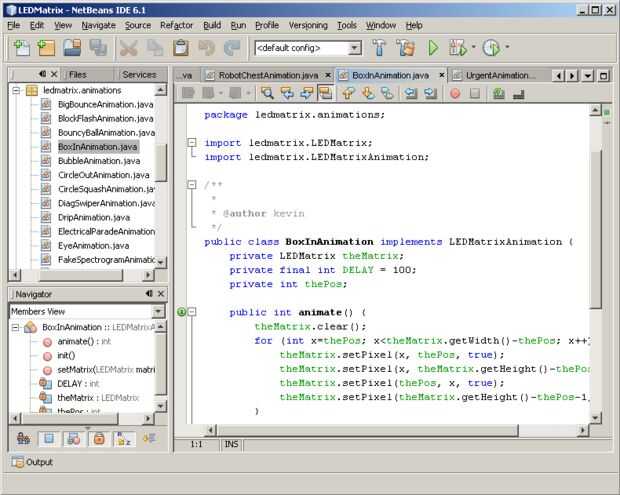Image resolution: width=620 pixels, height=495 pixels.
Task: Click Find Next Occurrence editor icon
Action: tap(306, 93)
